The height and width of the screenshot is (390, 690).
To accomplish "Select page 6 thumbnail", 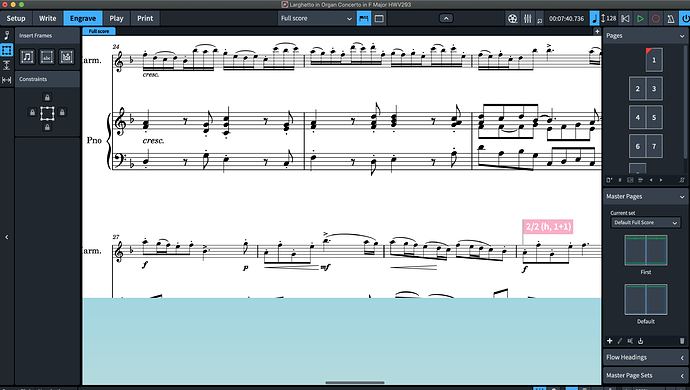I will pos(637,146).
